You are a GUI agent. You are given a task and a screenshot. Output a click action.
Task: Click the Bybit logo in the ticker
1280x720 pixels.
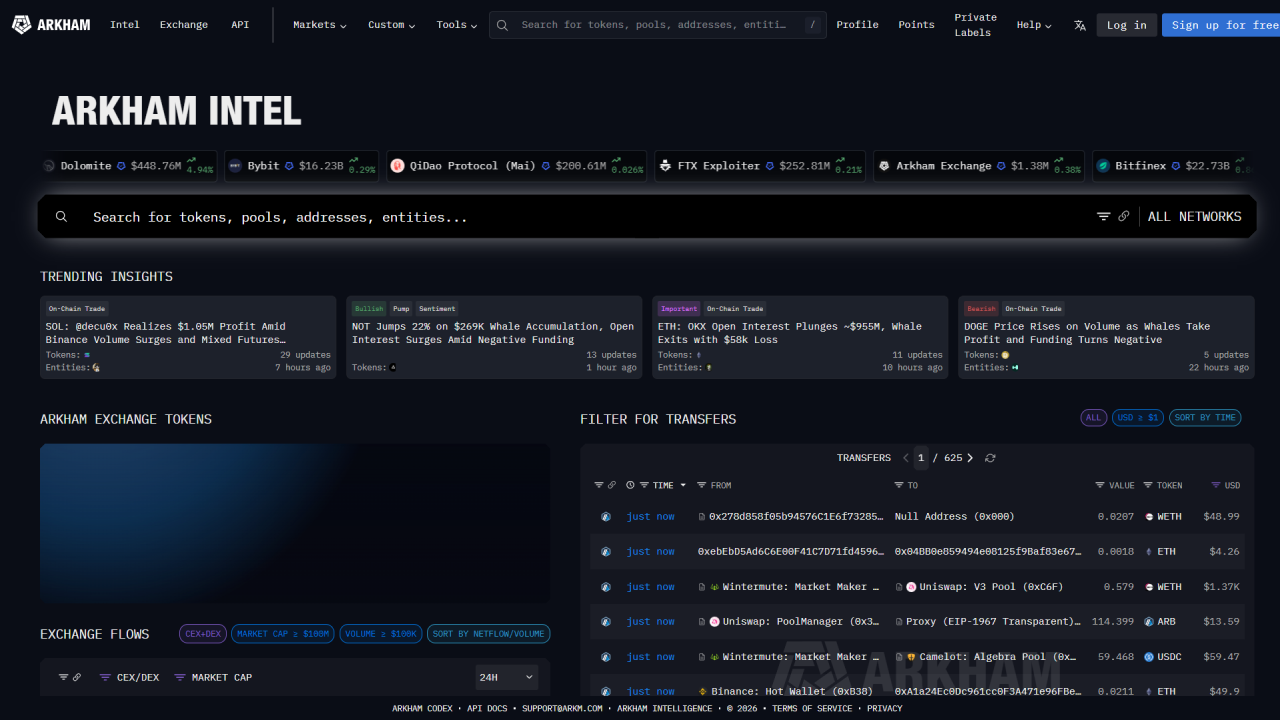tap(236, 166)
